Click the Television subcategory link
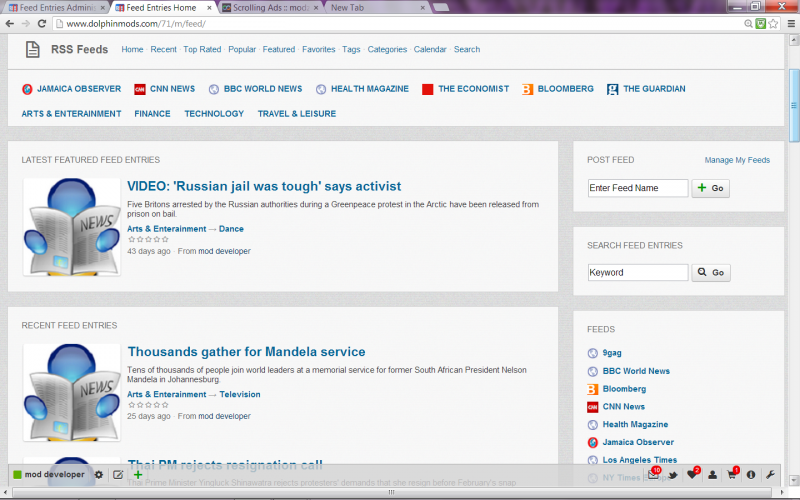 [x=240, y=394]
